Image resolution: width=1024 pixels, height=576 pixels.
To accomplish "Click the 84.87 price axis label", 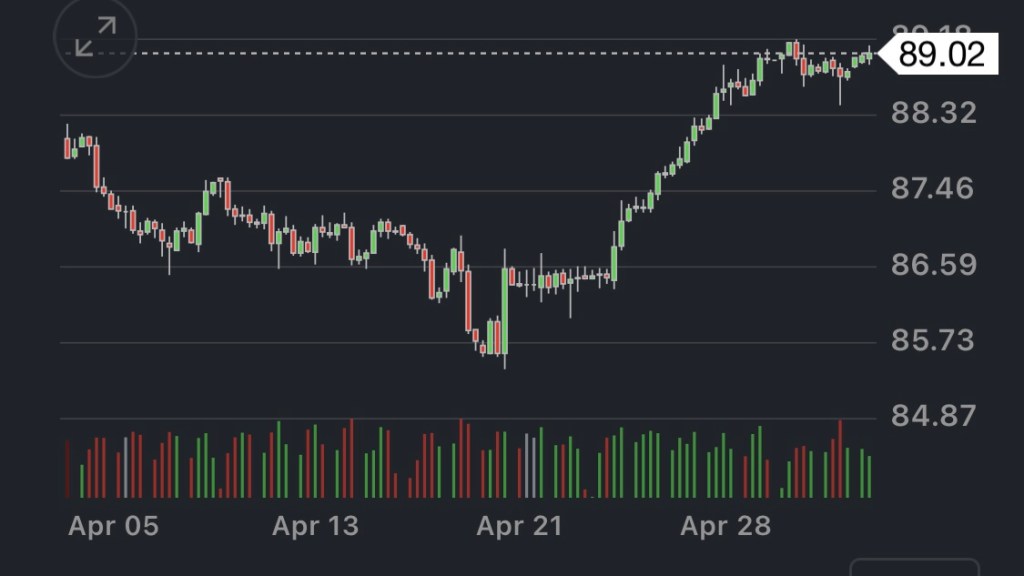I will [x=933, y=416].
